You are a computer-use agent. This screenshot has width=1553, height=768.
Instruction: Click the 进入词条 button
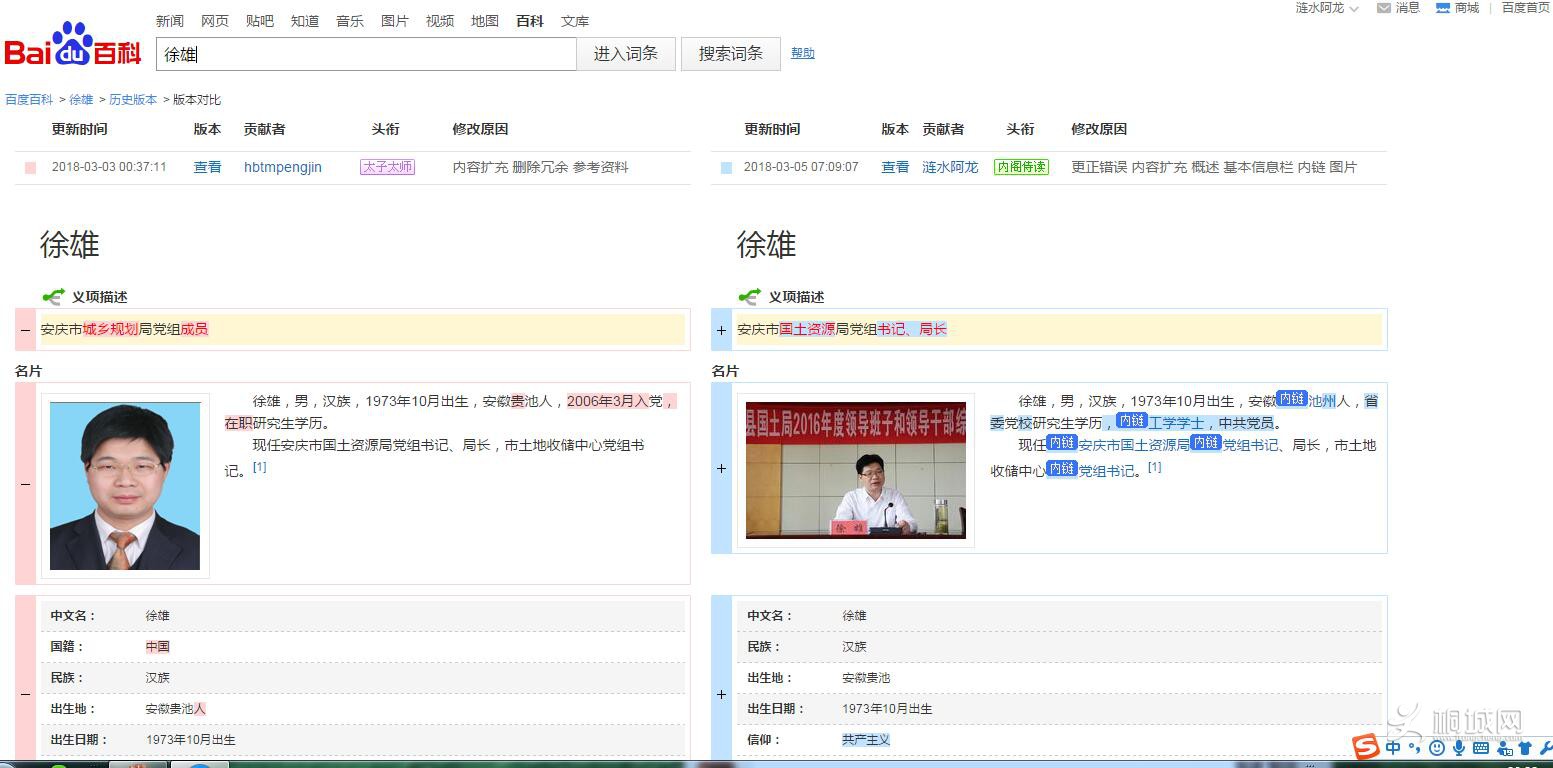(626, 54)
